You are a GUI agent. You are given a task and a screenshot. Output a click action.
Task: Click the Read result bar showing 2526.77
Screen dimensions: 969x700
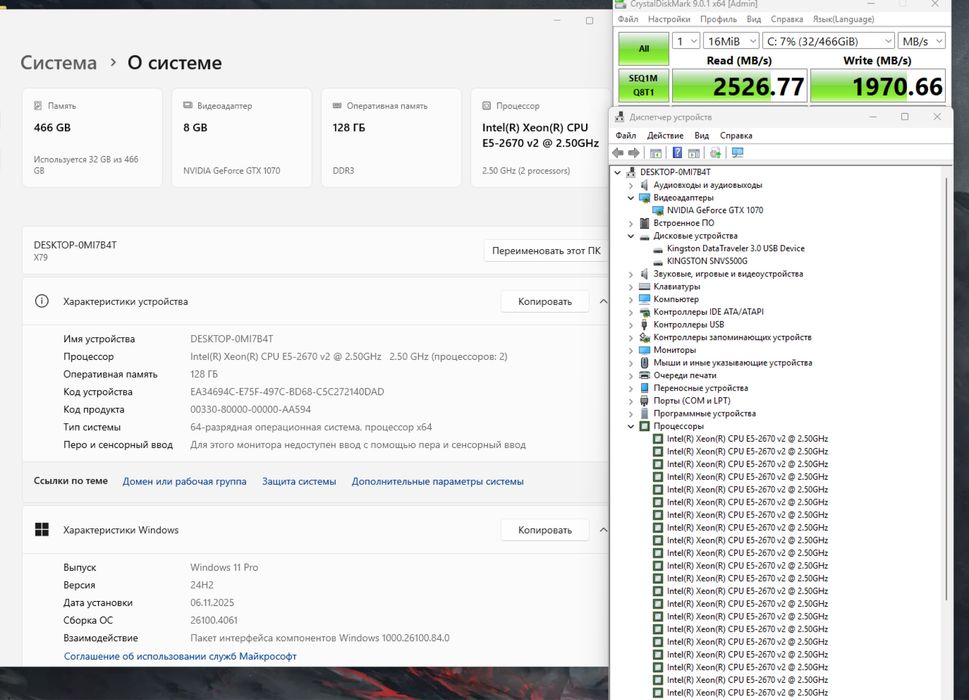click(x=739, y=86)
